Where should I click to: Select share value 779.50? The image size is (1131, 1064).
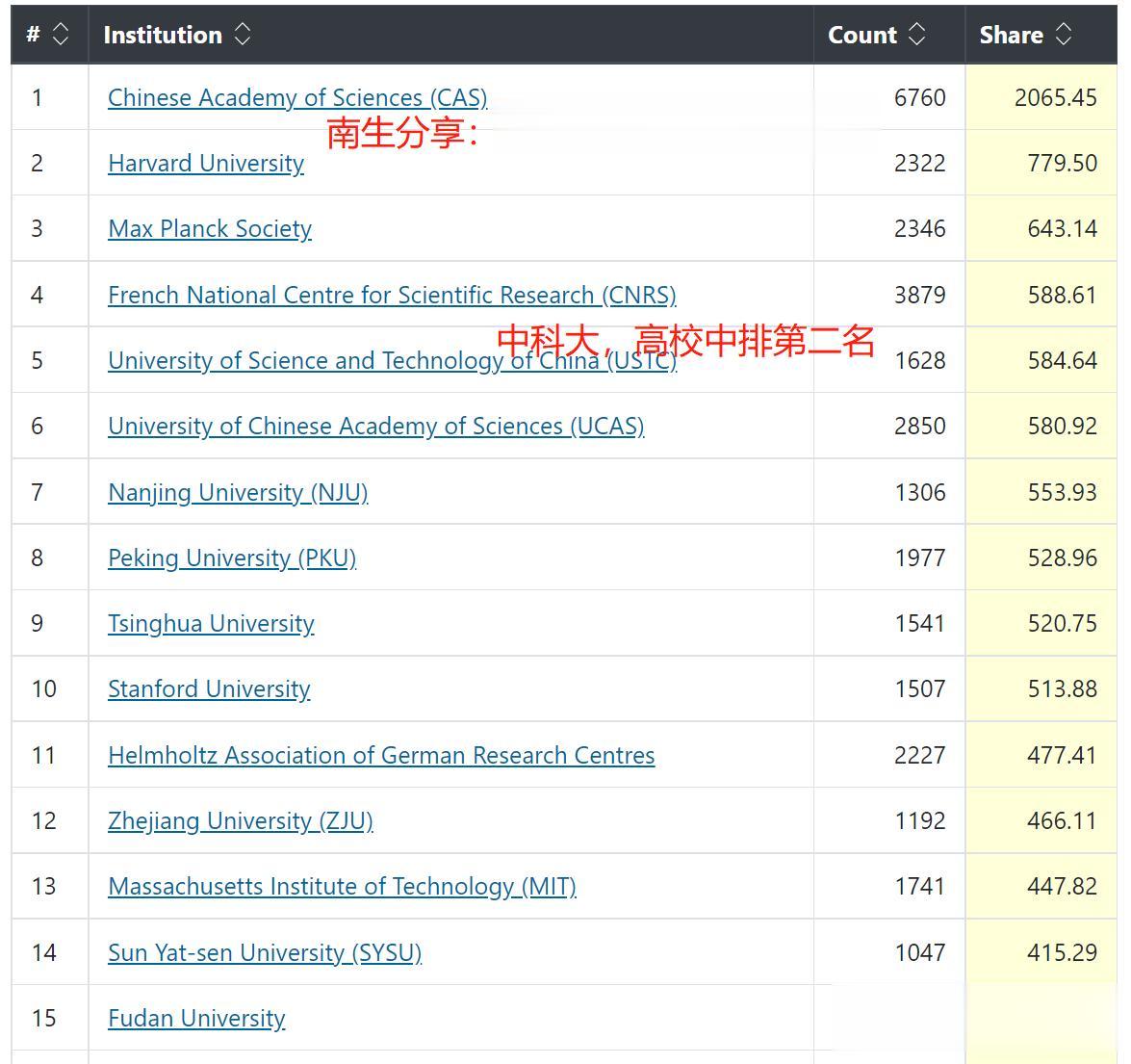(1063, 163)
